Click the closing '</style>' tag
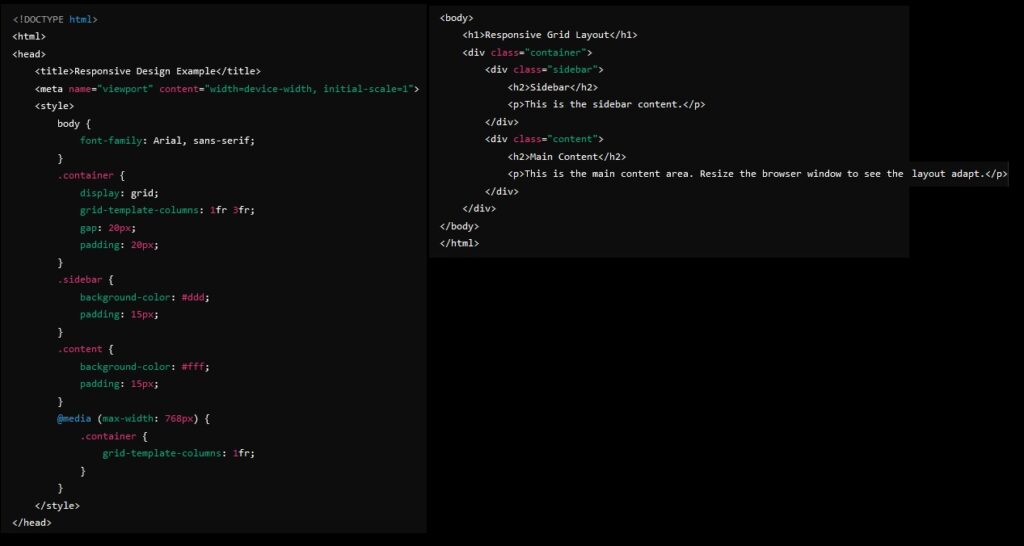Screen dimensions: 1024x546 (57, 506)
